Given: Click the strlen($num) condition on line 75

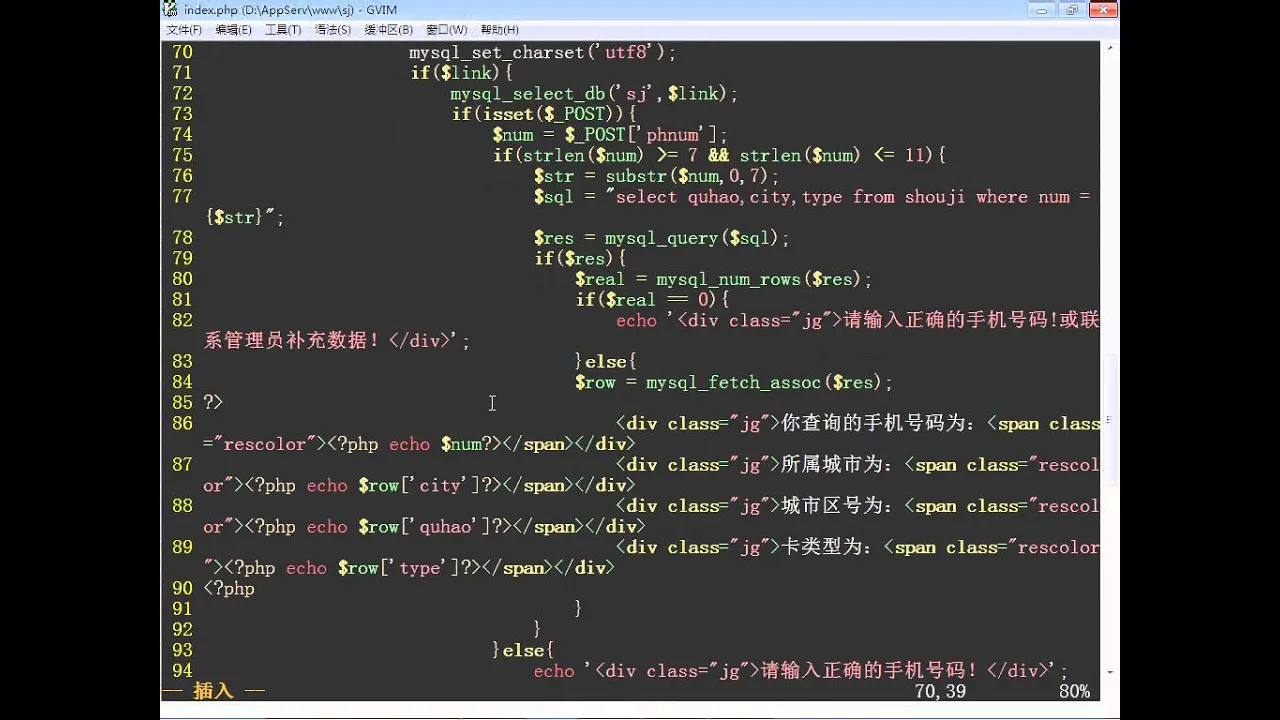Looking at the screenshot, I should coord(719,156).
